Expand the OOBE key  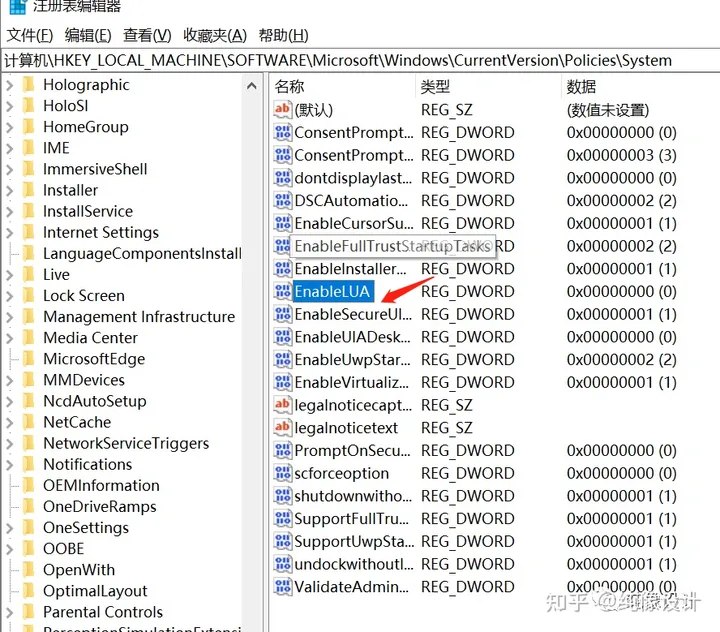pyautogui.click(x=10, y=549)
